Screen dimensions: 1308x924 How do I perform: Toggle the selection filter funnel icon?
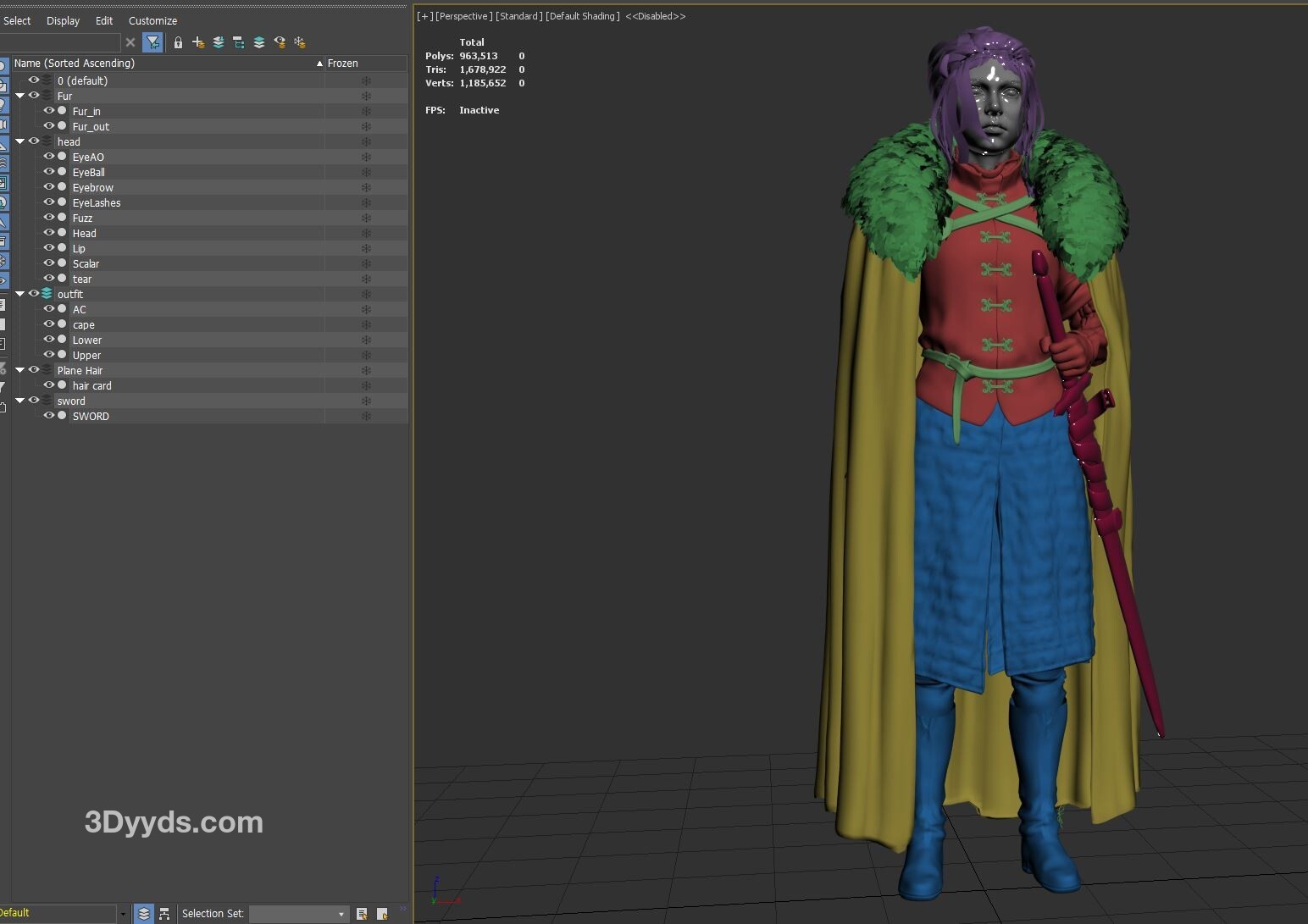click(x=152, y=42)
